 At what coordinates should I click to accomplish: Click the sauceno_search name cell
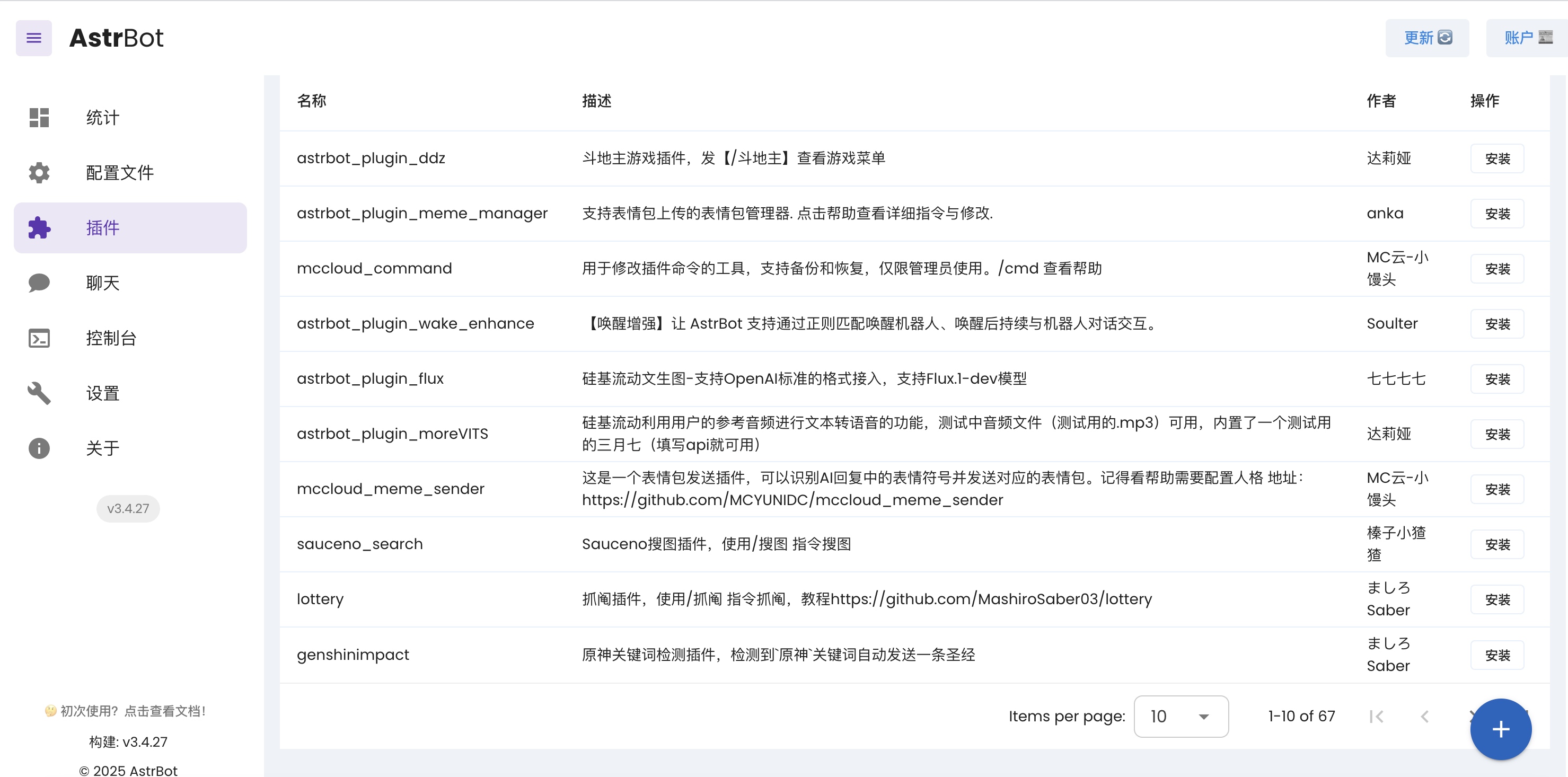pyautogui.click(x=360, y=544)
